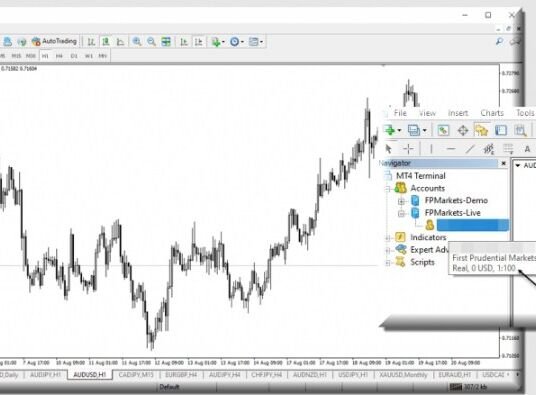Open the Tools menu in inset window
The height and width of the screenshot is (395, 536).
pos(525,113)
